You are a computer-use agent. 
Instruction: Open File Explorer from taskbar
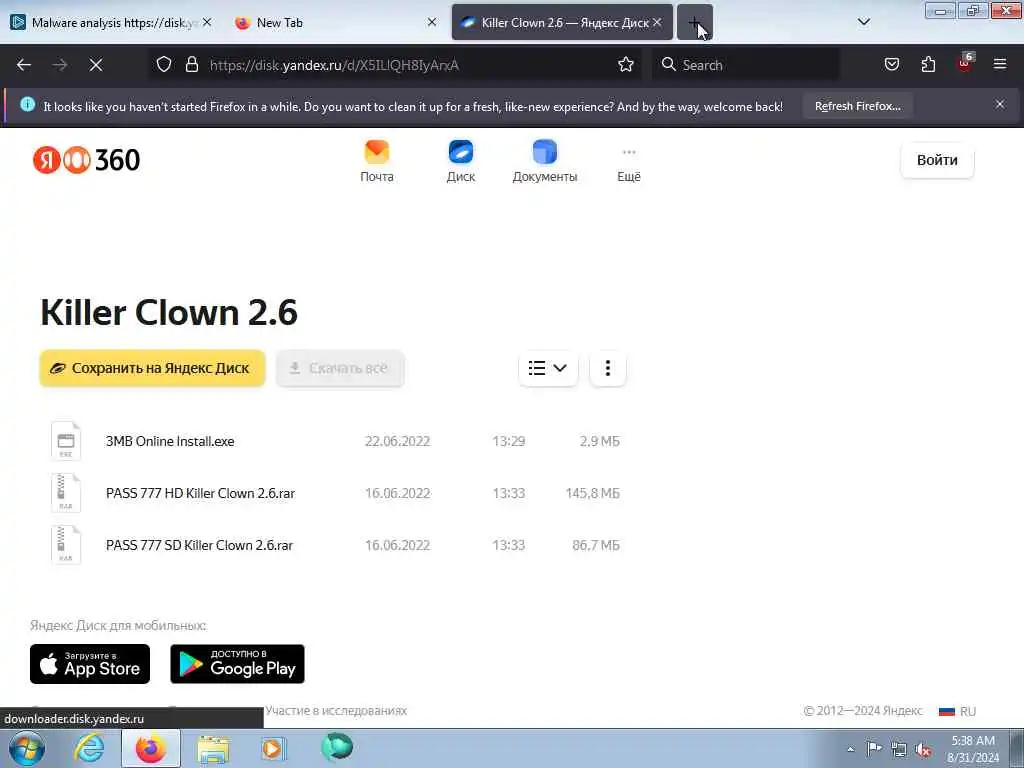213,749
